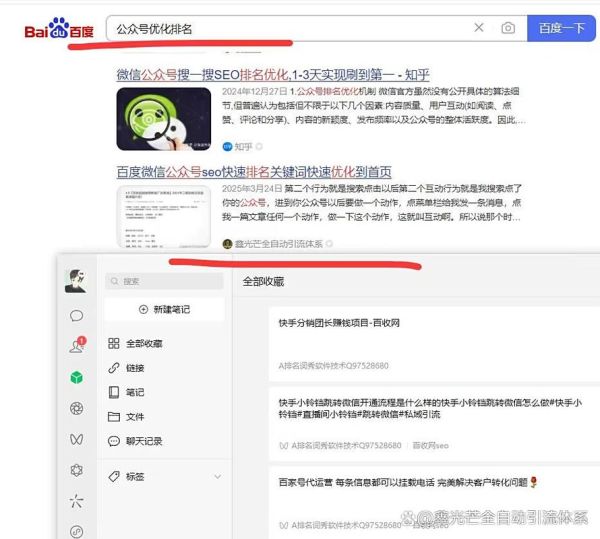Select the 链接 category
The width and height of the screenshot is (600, 539).
[126, 368]
